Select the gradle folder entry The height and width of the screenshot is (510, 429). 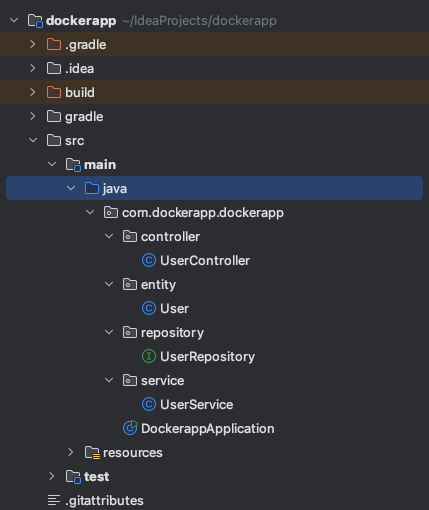[x=84, y=117]
